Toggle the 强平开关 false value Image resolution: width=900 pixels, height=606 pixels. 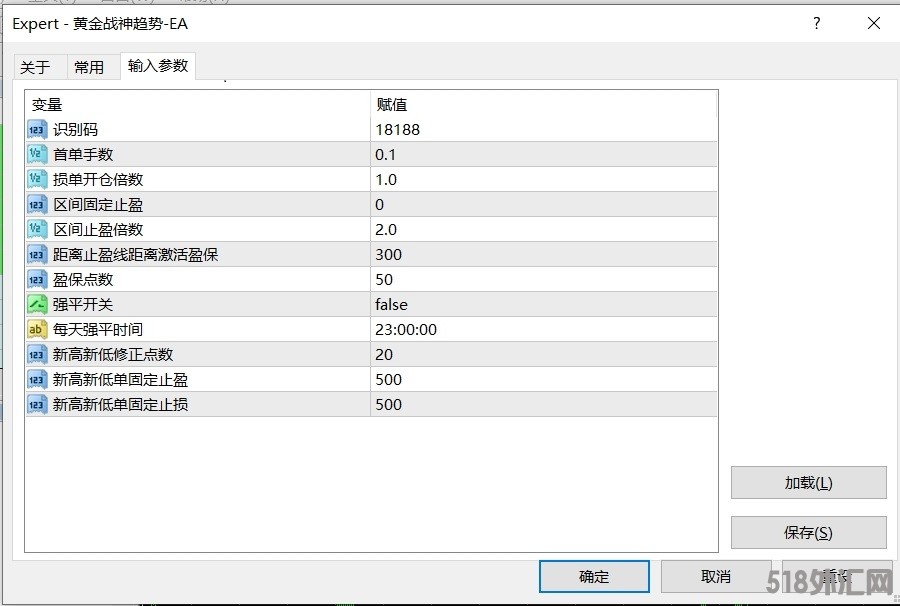pos(391,304)
